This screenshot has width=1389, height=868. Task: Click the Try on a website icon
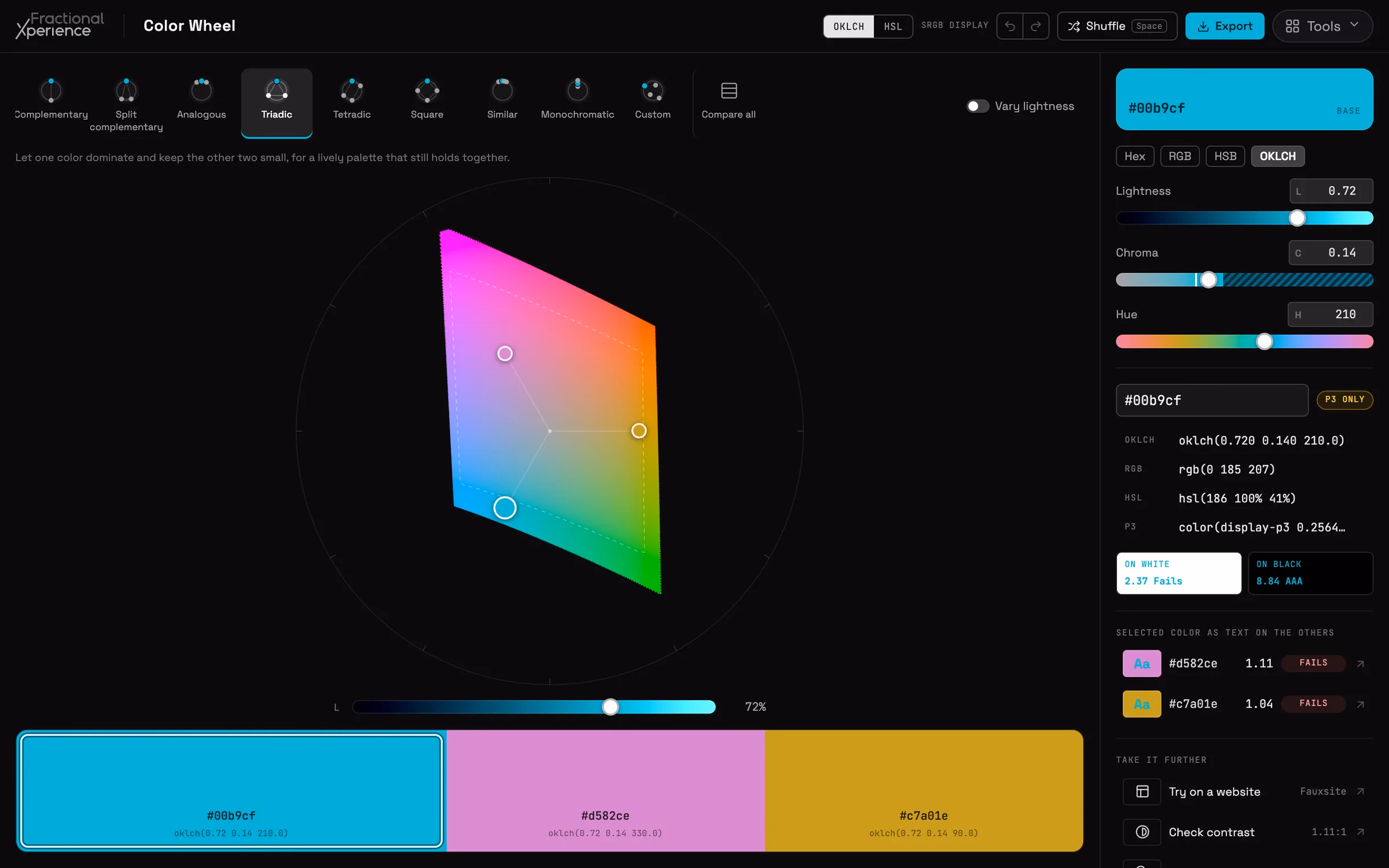1142,792
